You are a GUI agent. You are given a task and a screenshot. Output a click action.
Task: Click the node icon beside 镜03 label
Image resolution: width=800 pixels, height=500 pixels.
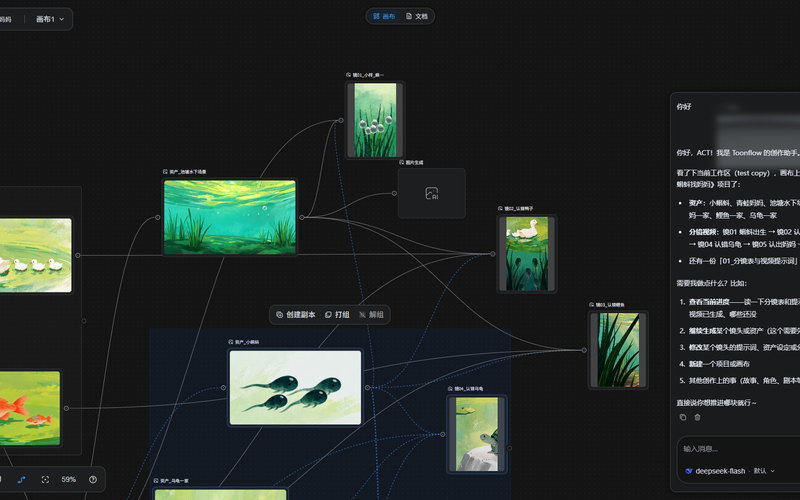pyautogui.click(x=591, y=305)
